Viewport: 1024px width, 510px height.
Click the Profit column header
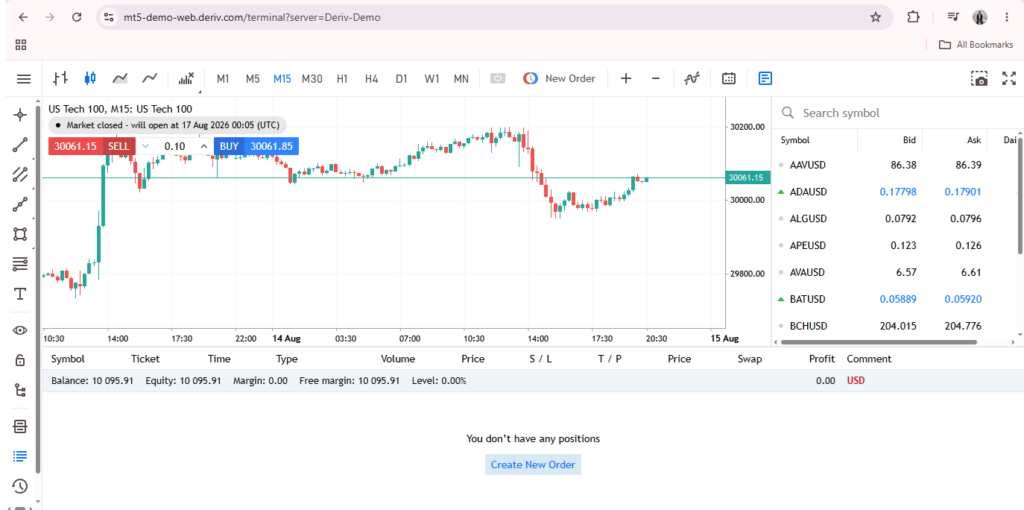click(822, 359)
